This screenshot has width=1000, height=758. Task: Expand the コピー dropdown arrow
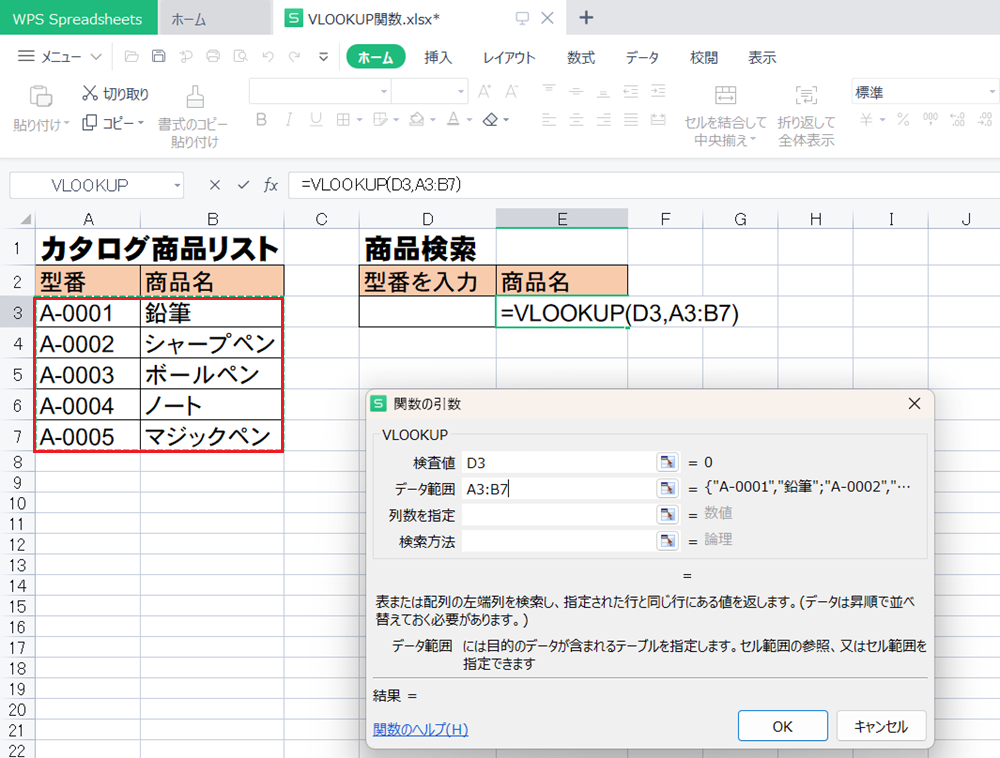tap(141, 122)
